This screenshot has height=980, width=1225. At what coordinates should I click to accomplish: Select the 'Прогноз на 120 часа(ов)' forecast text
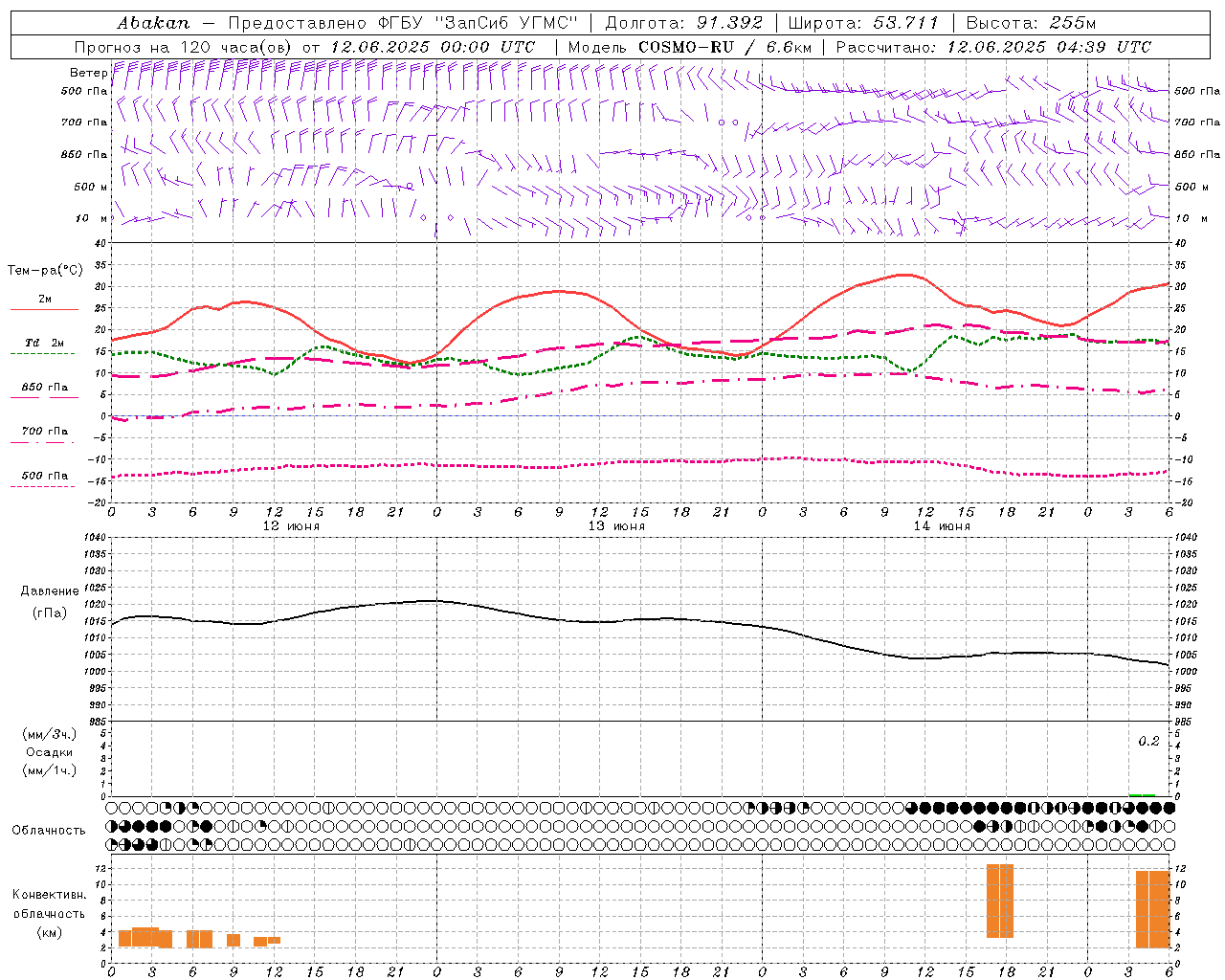(x=185, y=47)
